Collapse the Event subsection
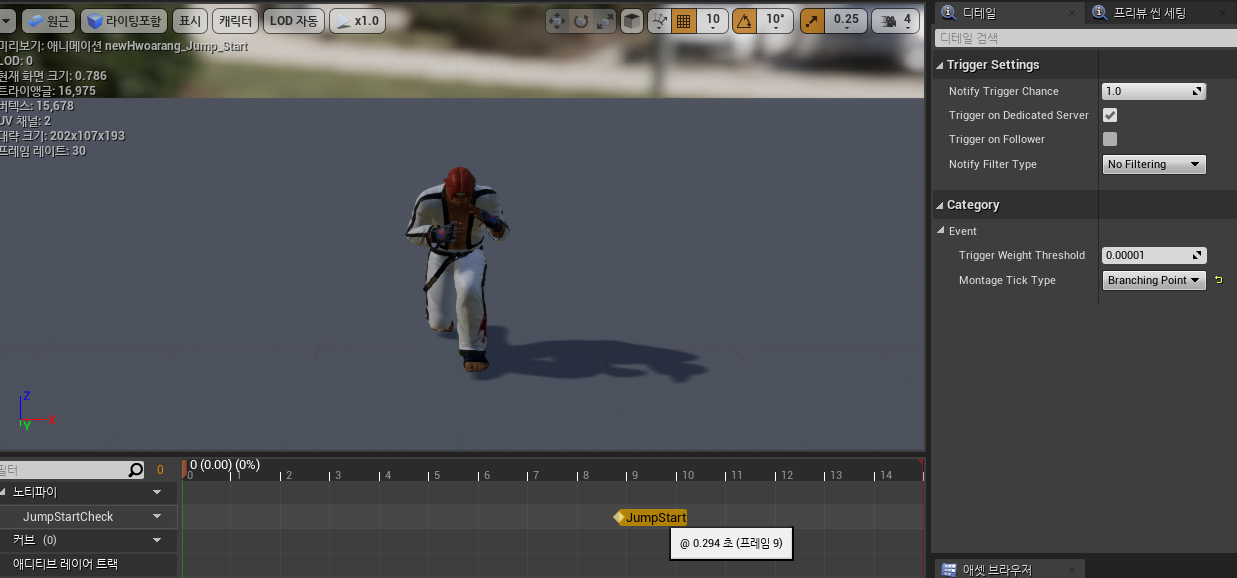Viewport: 1237px width, 578px height. (940, 231)
